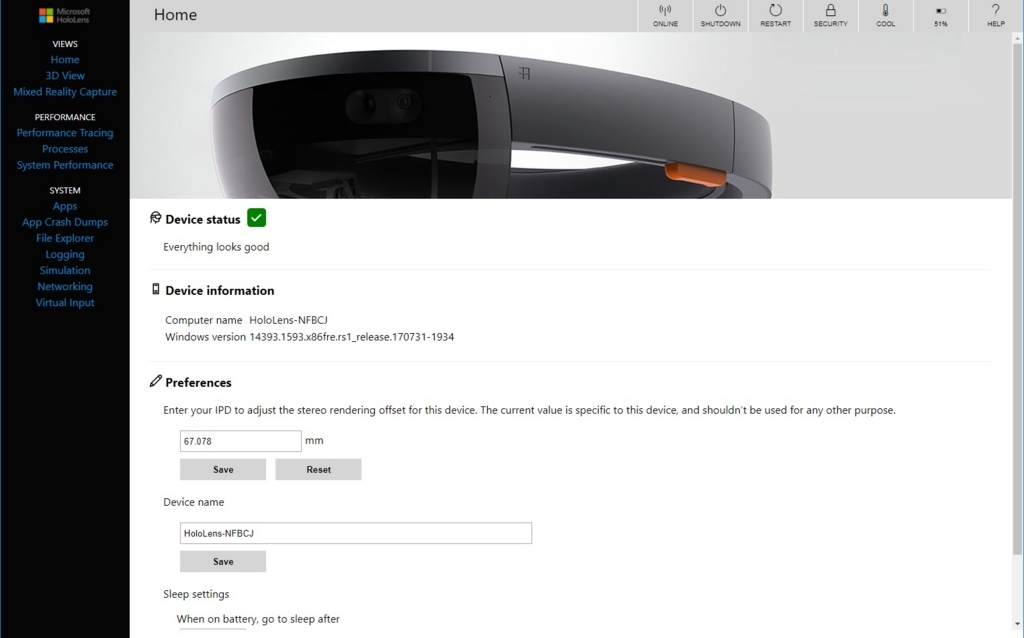The width and height of the screenshot is (1024, 638).
Task: Click the PERFORMANCE section header
Action: (65, 117)
